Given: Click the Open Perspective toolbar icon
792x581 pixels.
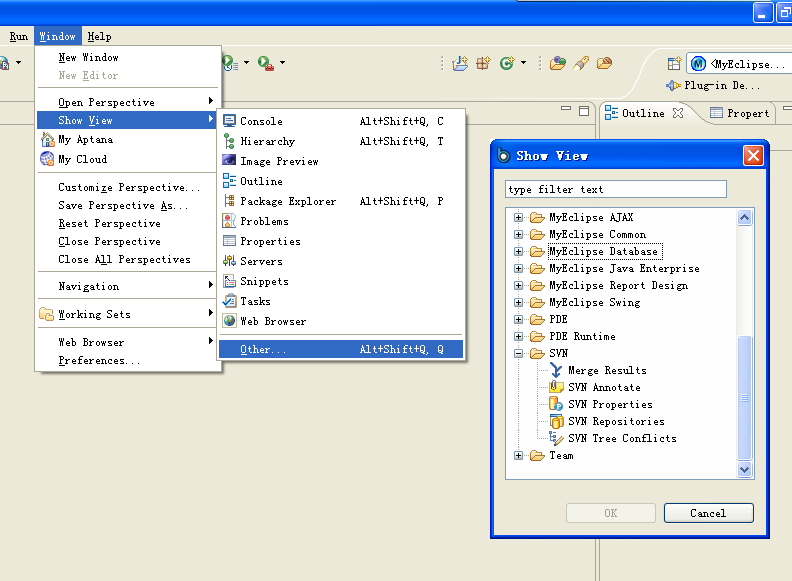Looking at the screenshot, I should tap(674, 64).
